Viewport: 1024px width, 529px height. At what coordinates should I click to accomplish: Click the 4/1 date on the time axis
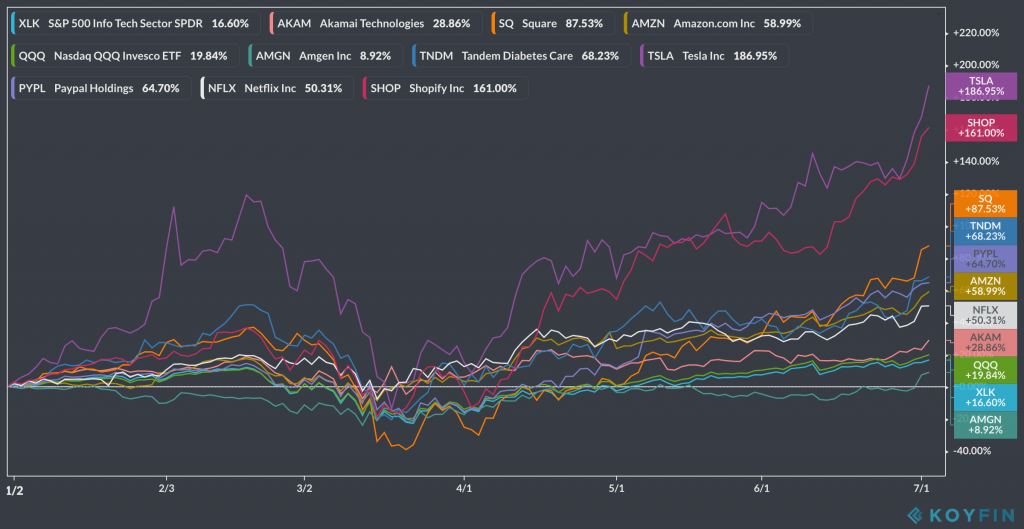[464, 489]
